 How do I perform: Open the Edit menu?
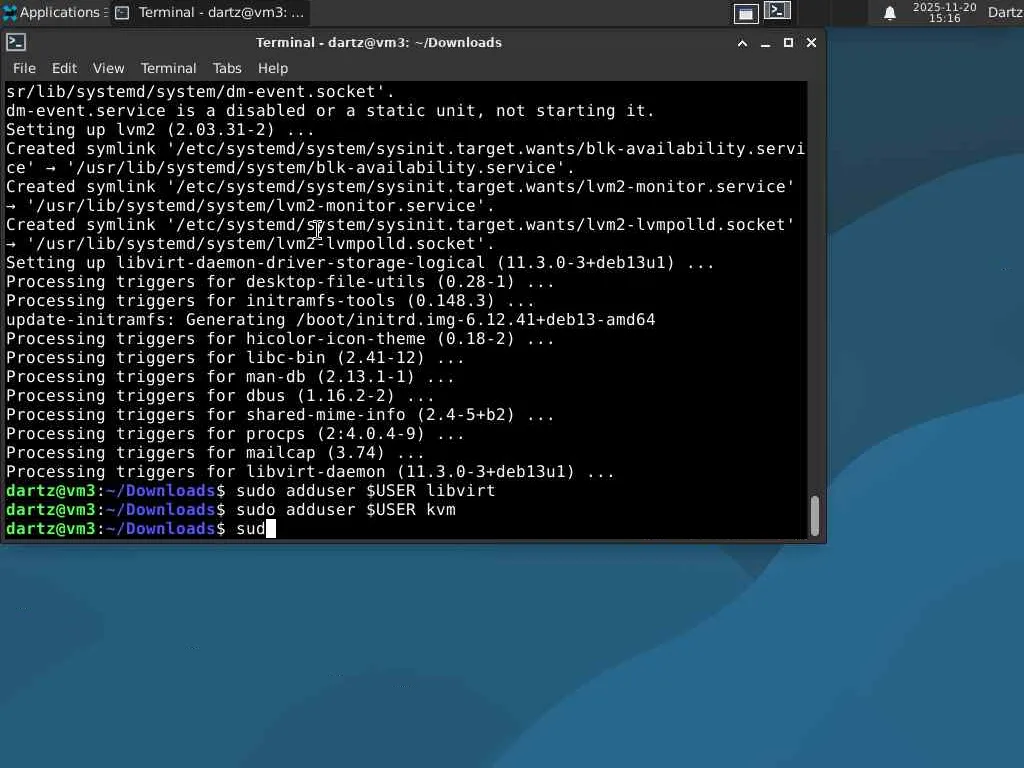(x=64, y=68)
